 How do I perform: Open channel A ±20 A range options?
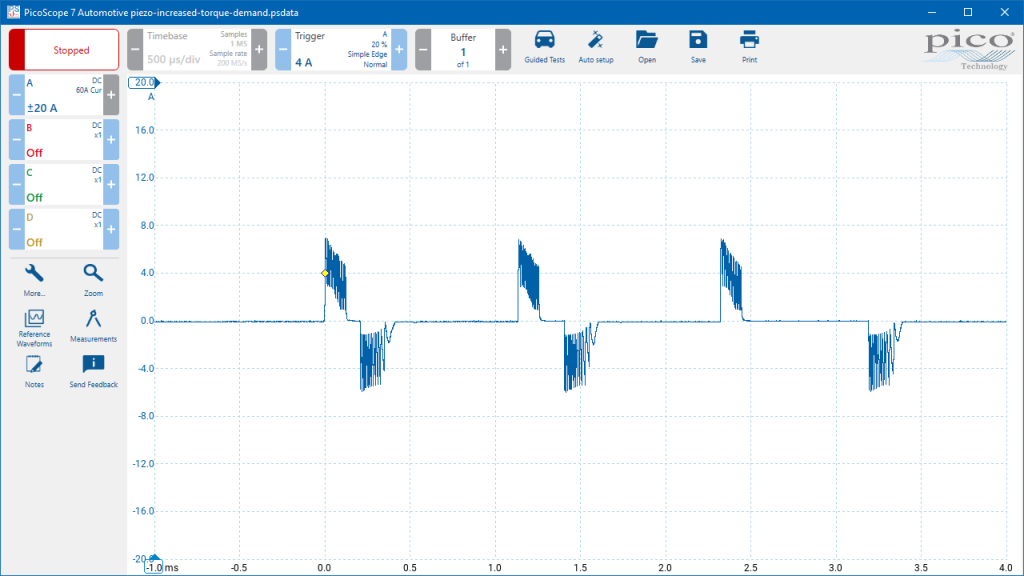(x=64, y=95)
